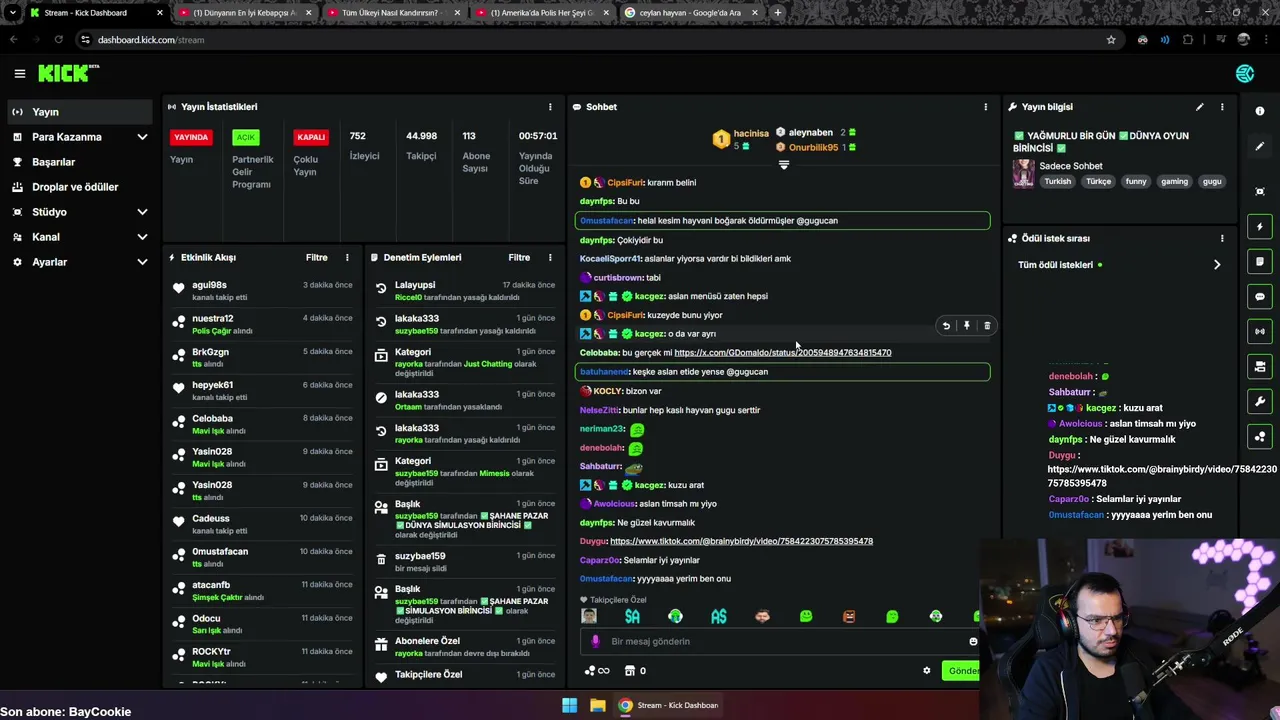
Task: Open the shop icon showing 0
Action: click(x=635, y=671)
